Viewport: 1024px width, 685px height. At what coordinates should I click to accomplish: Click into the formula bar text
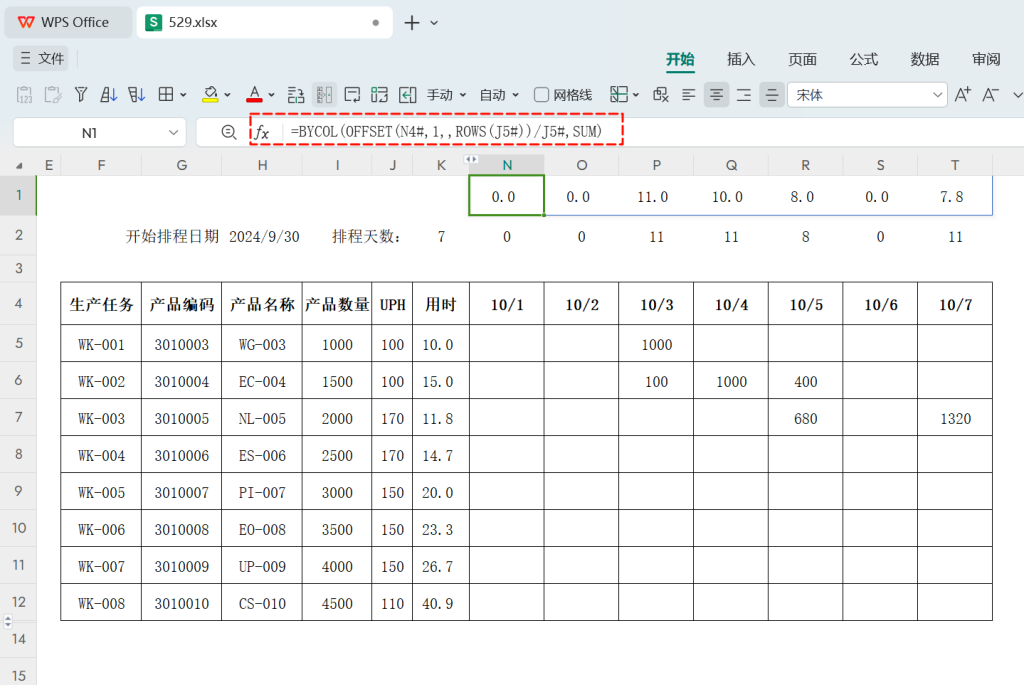click(x=446, y=132)
